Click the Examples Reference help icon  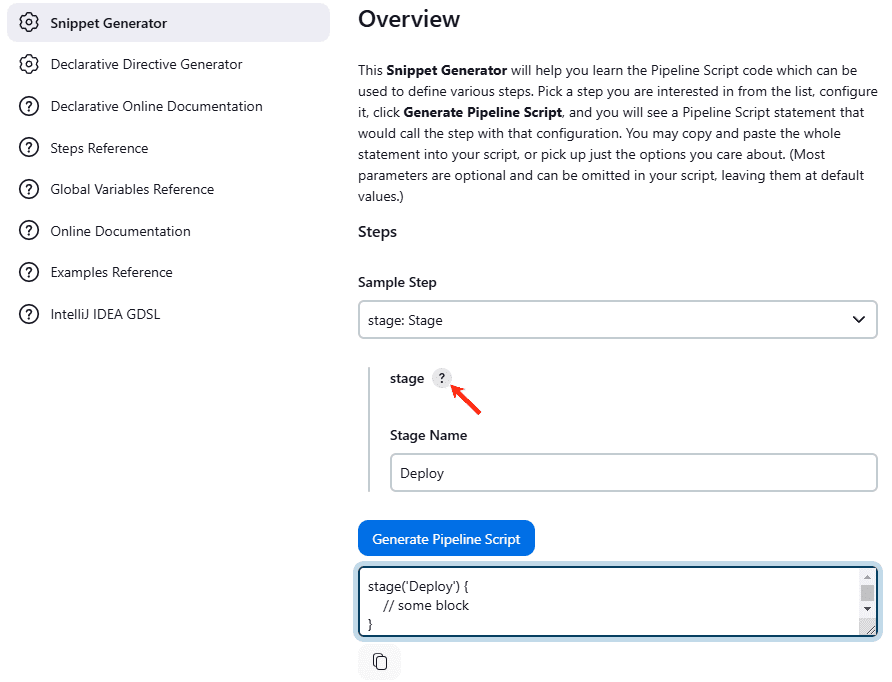29,271
